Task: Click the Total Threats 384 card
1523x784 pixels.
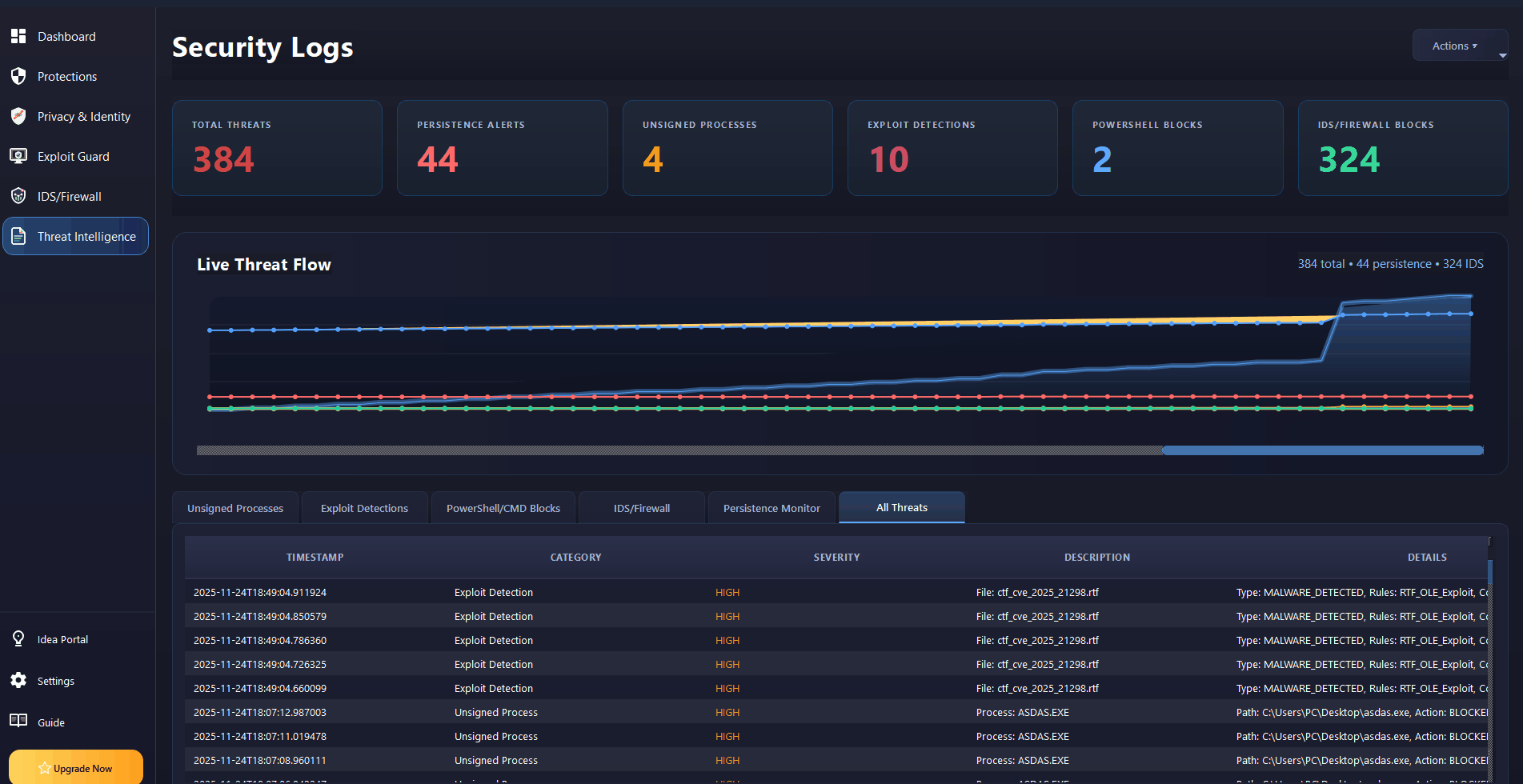Action: (276, 148)
